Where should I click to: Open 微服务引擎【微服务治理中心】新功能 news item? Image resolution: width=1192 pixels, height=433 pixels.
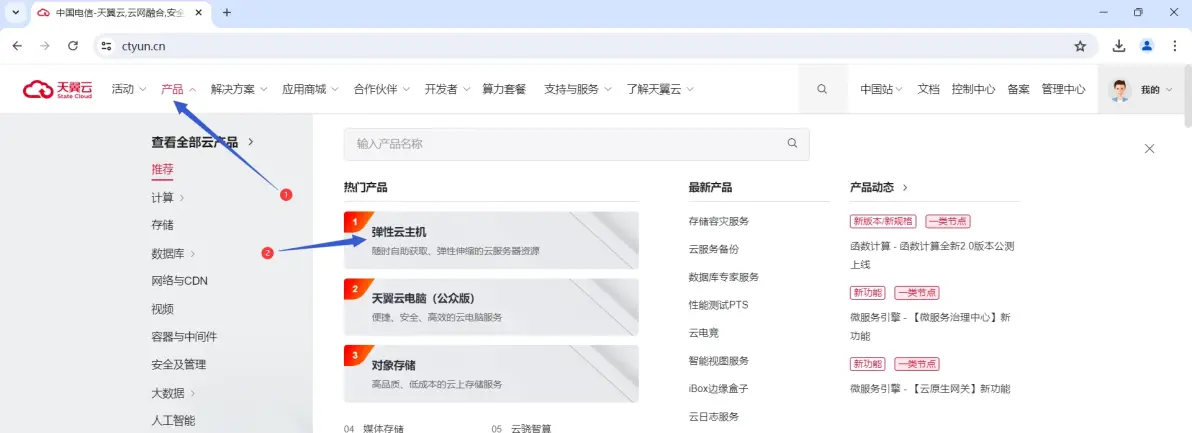coord(930,327)
